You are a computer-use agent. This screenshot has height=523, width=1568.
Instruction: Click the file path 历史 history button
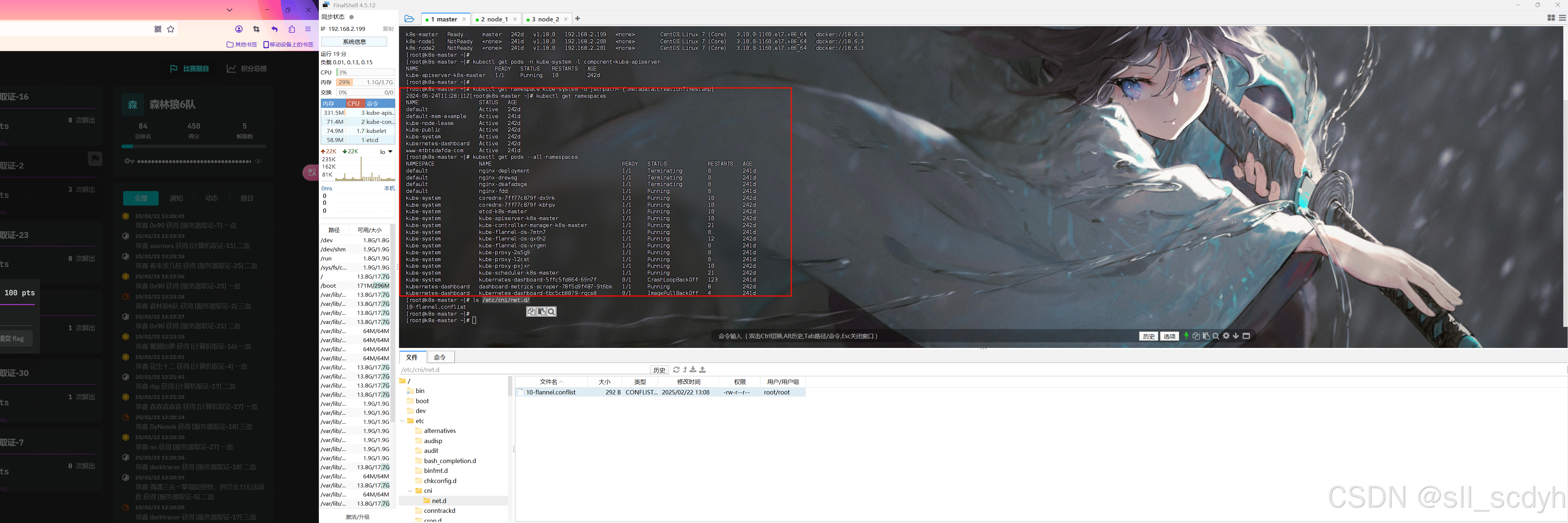tap(659, 370)
